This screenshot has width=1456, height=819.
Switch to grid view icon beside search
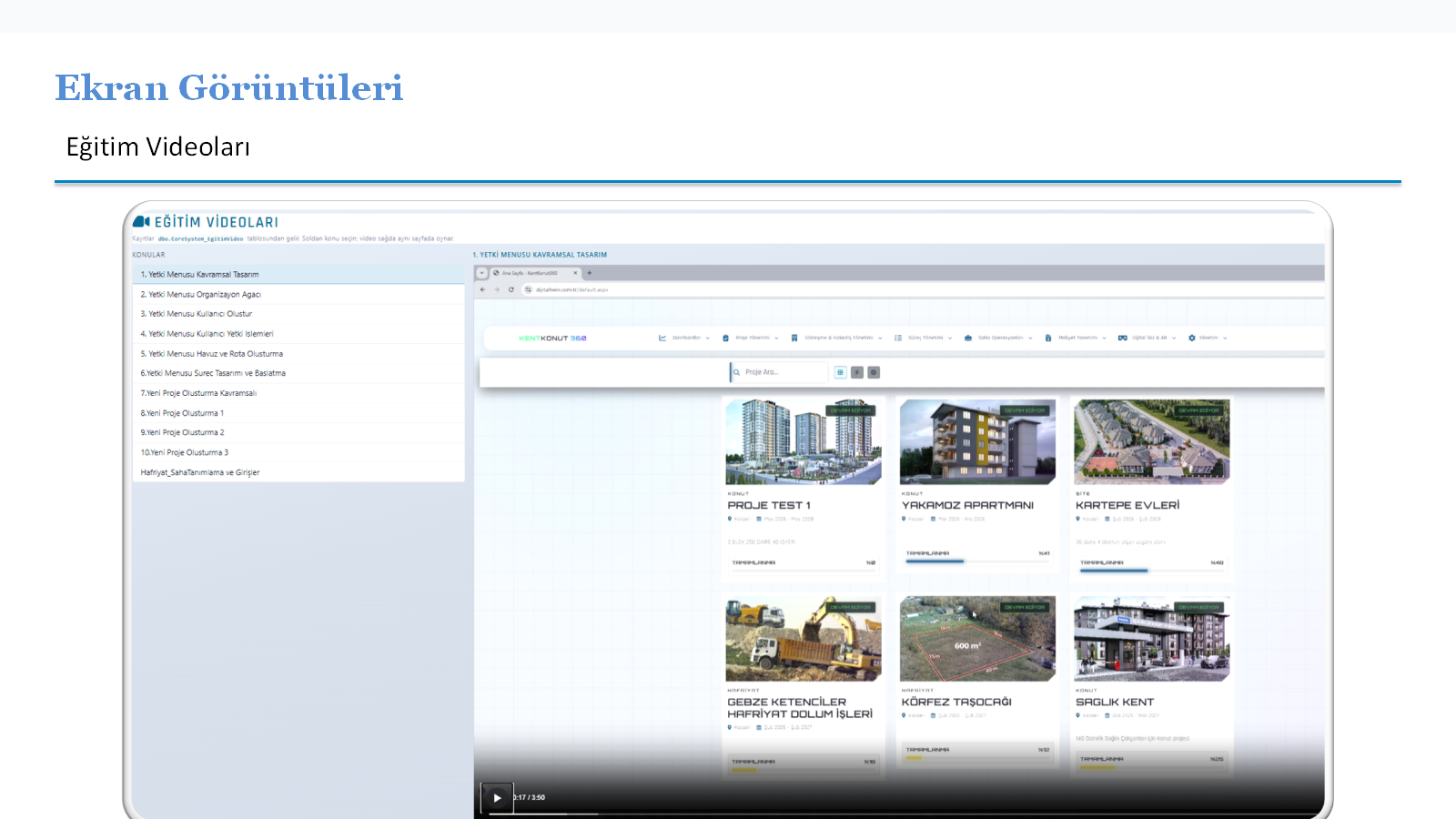coord(841,372)
